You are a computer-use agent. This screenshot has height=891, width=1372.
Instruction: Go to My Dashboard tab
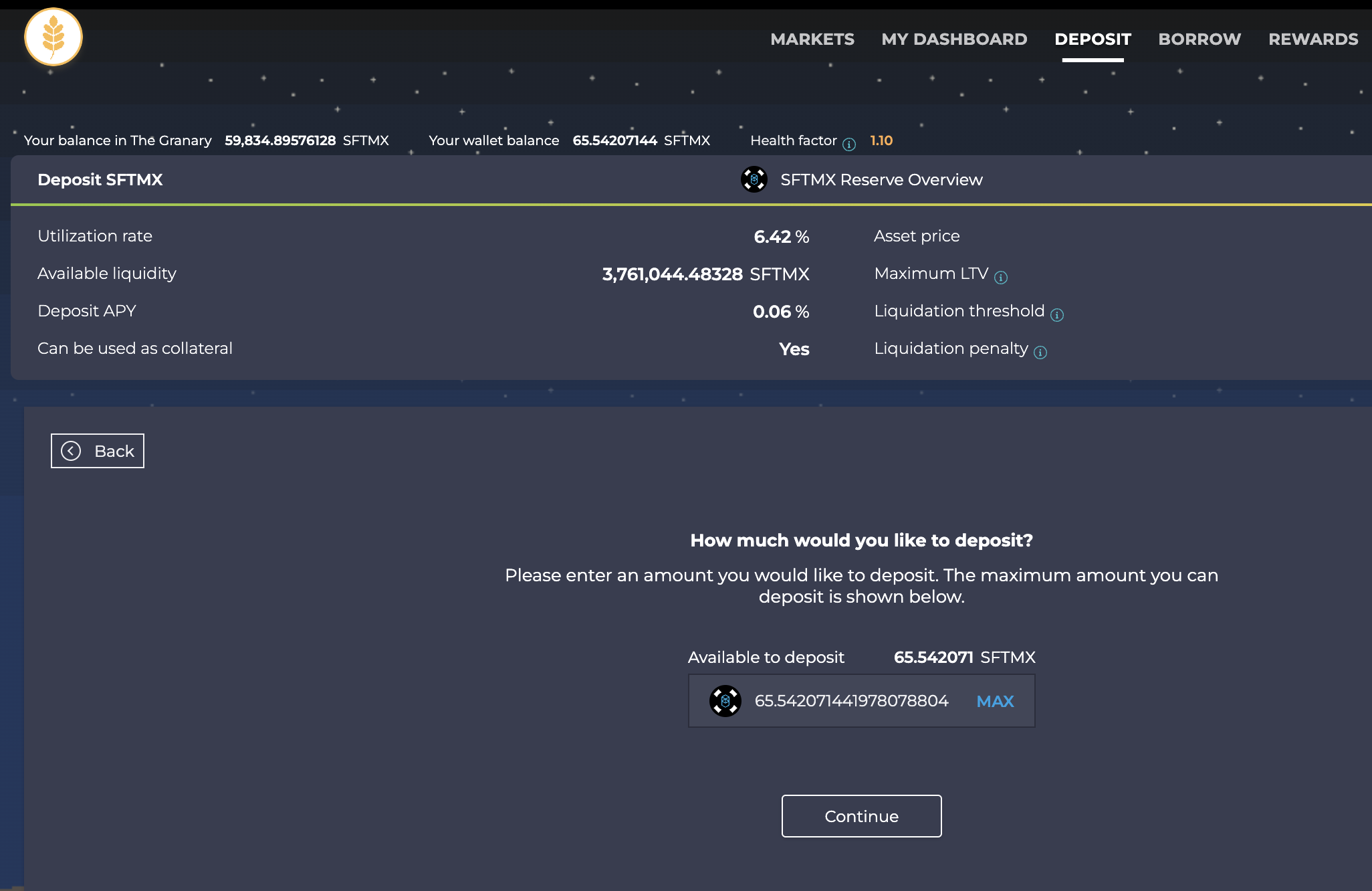pos(954,39)
